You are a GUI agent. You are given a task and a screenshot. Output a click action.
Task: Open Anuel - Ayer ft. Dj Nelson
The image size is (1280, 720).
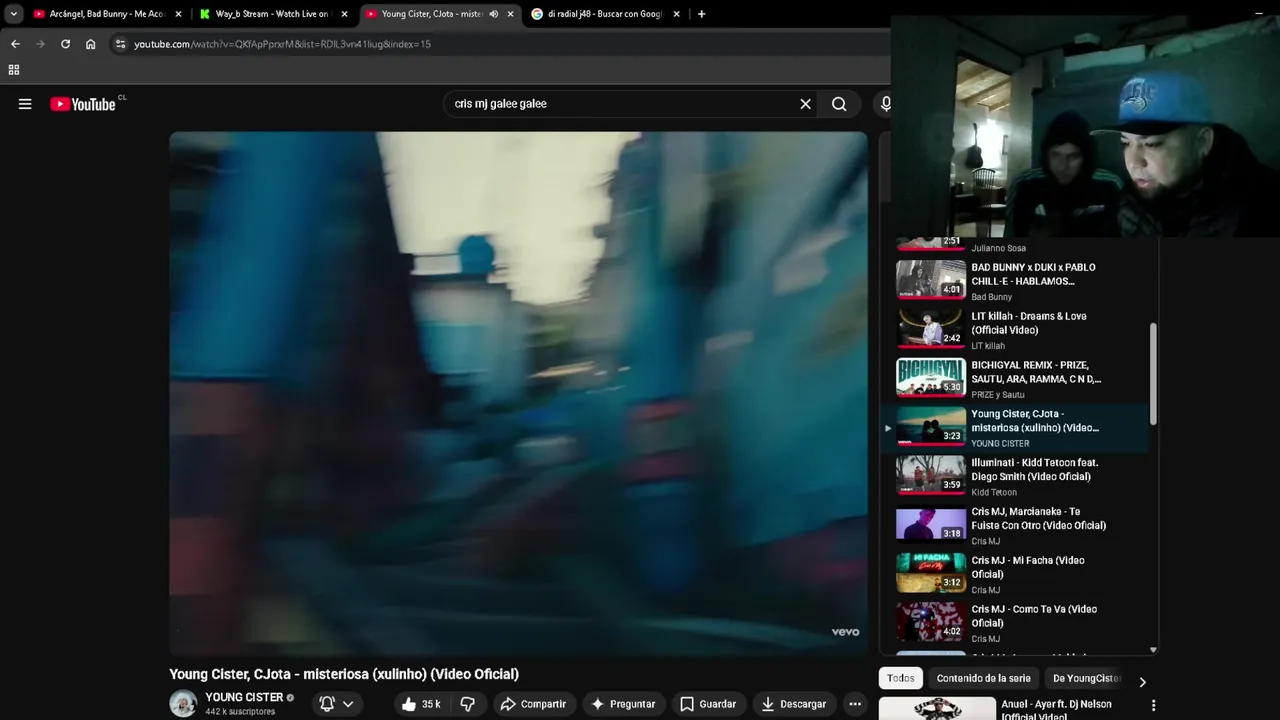[x=1056, y=710]
